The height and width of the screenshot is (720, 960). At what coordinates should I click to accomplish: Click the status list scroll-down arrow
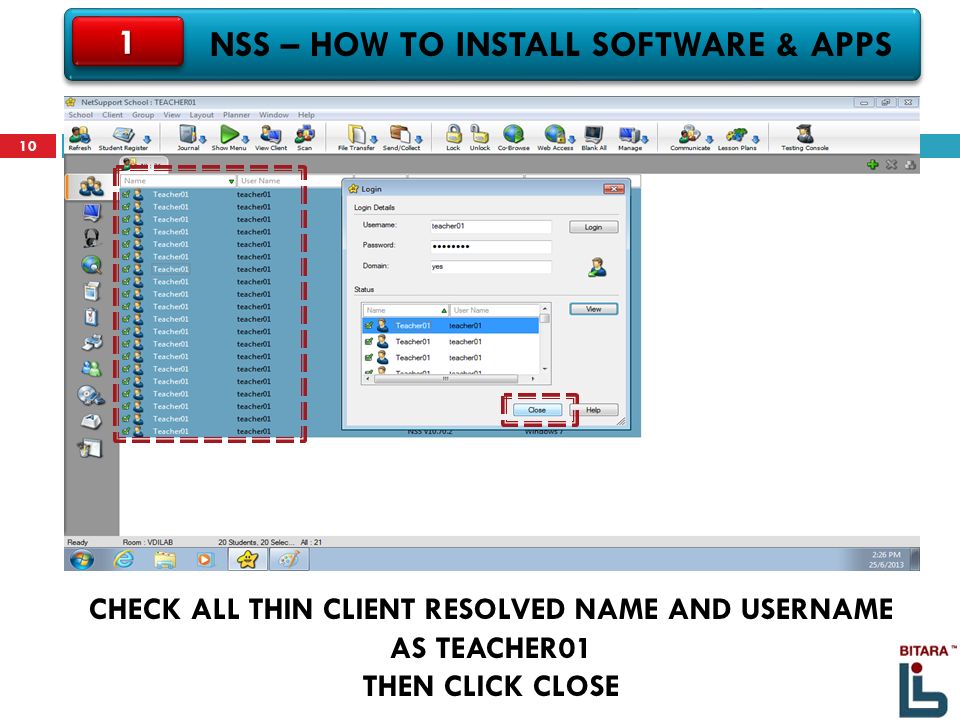tap(545, 369)
